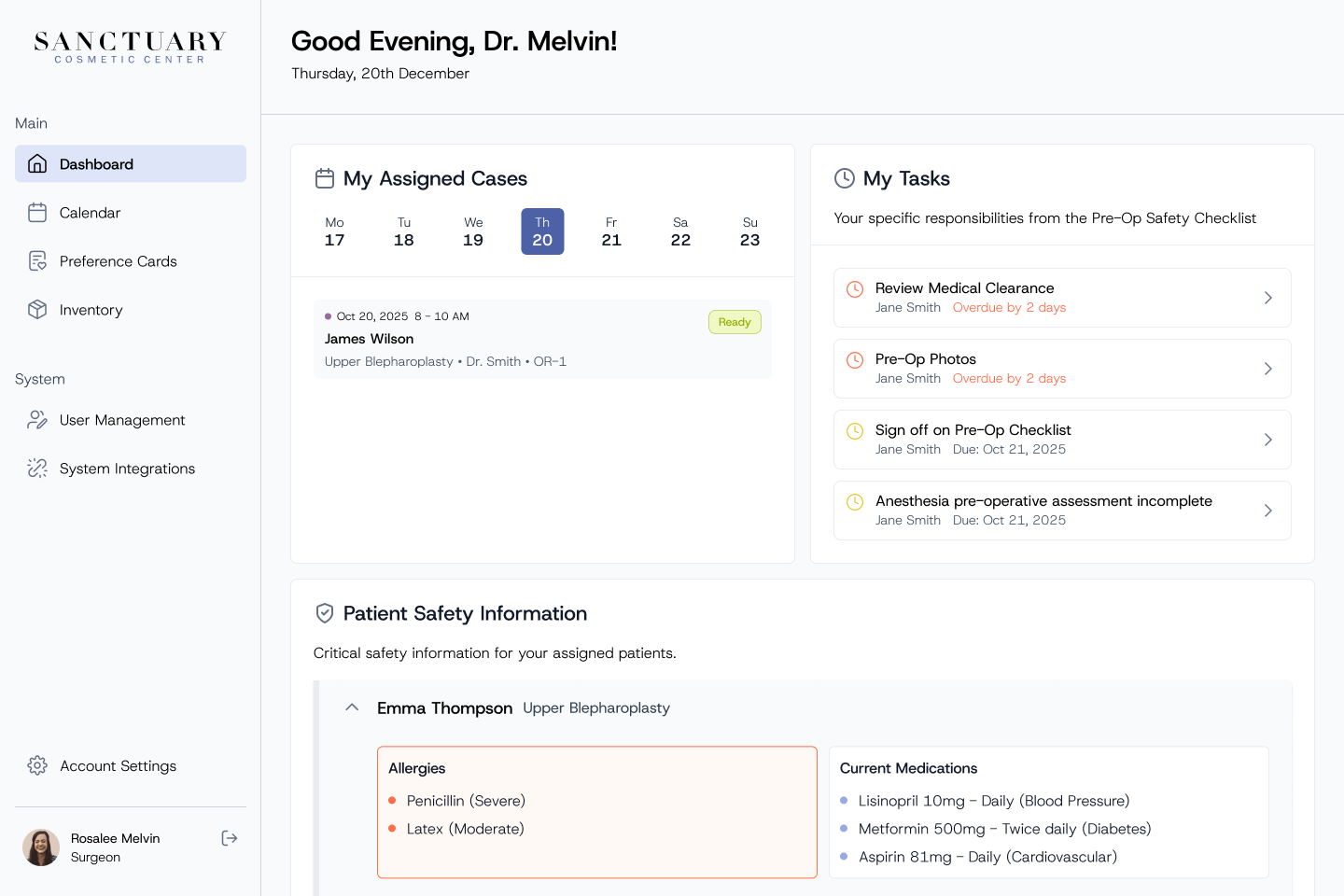Open the Dashboard menu item
The width and height of the screenshot is (1344, 896).
[131, 164]
